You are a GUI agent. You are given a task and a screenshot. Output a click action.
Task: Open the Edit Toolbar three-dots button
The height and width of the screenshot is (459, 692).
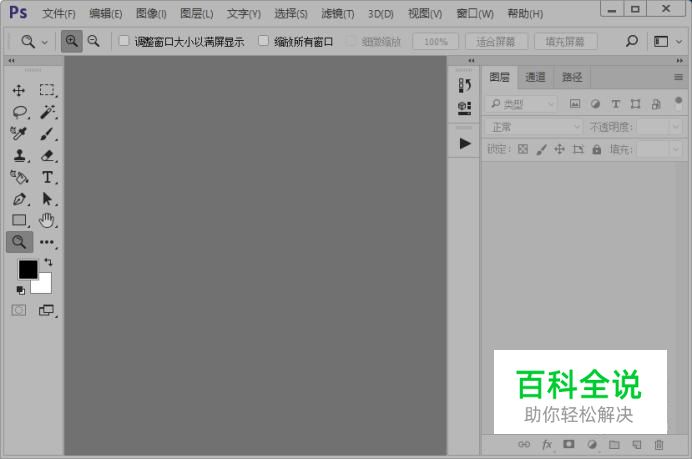click(x=47, y=242)
